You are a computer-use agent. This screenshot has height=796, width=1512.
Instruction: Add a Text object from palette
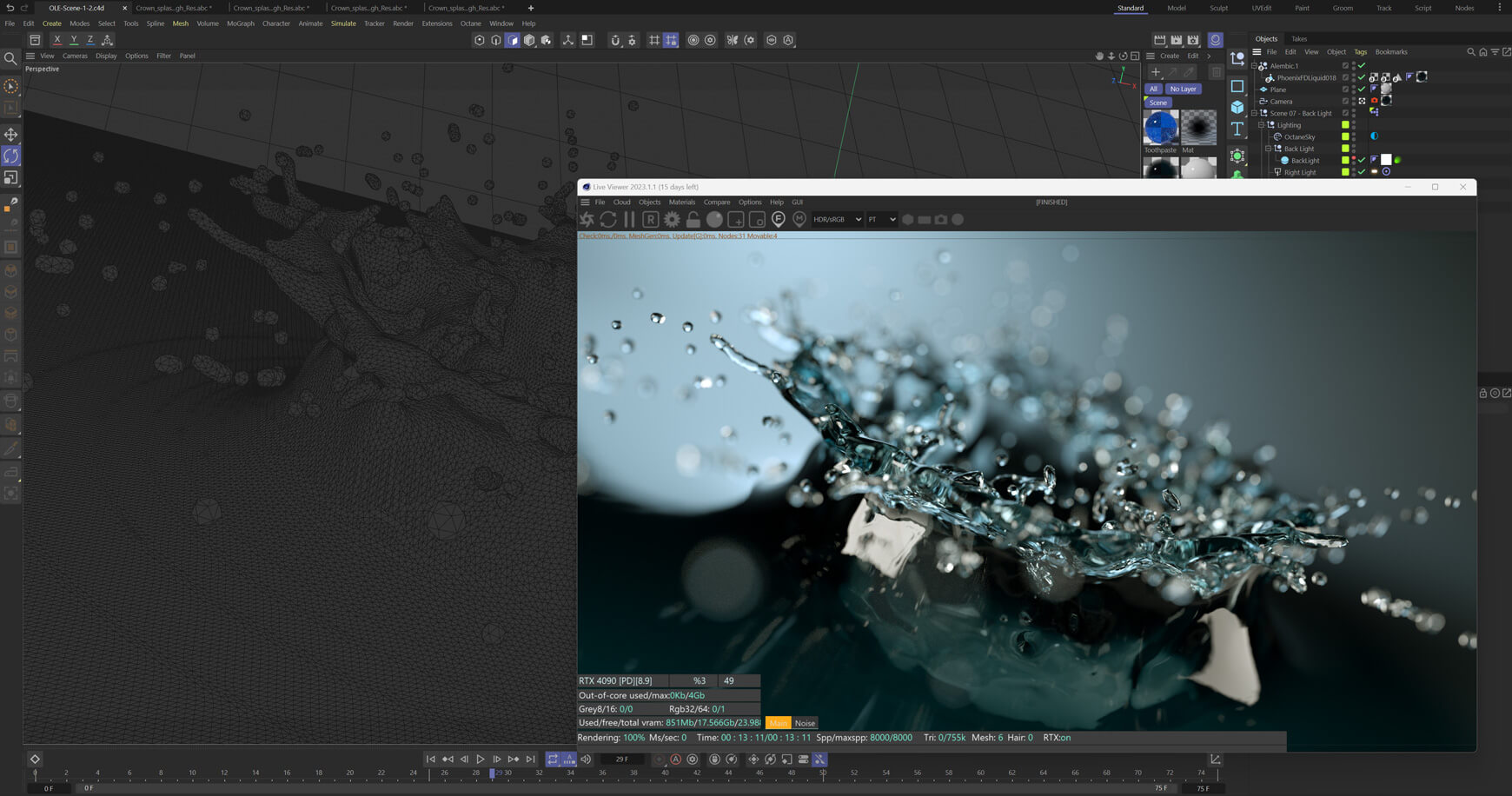(1237, 129)
